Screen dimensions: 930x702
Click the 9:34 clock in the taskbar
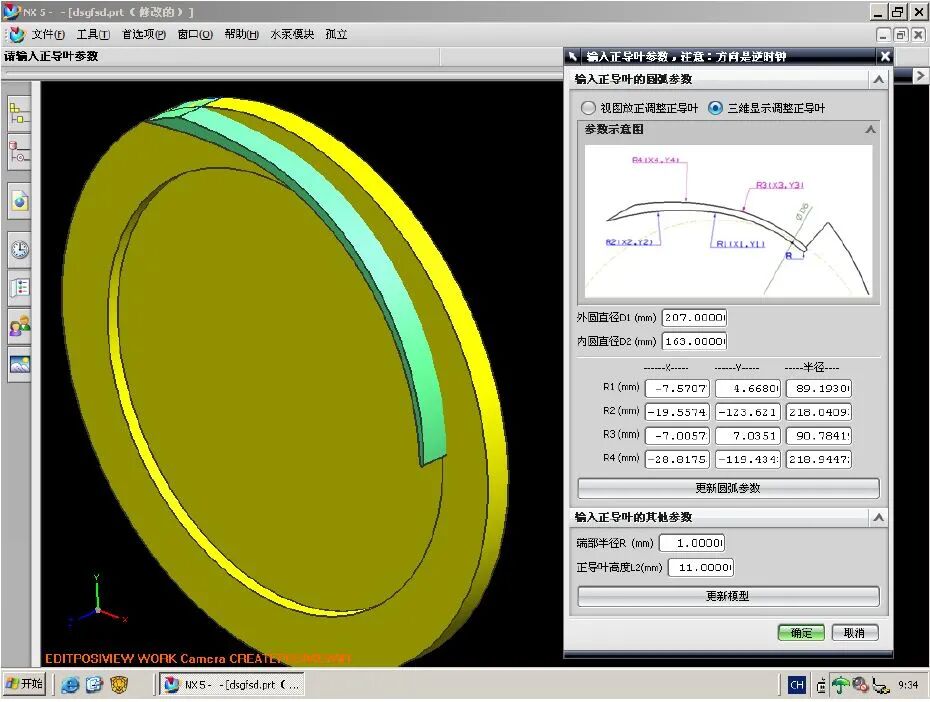point(908,685)
